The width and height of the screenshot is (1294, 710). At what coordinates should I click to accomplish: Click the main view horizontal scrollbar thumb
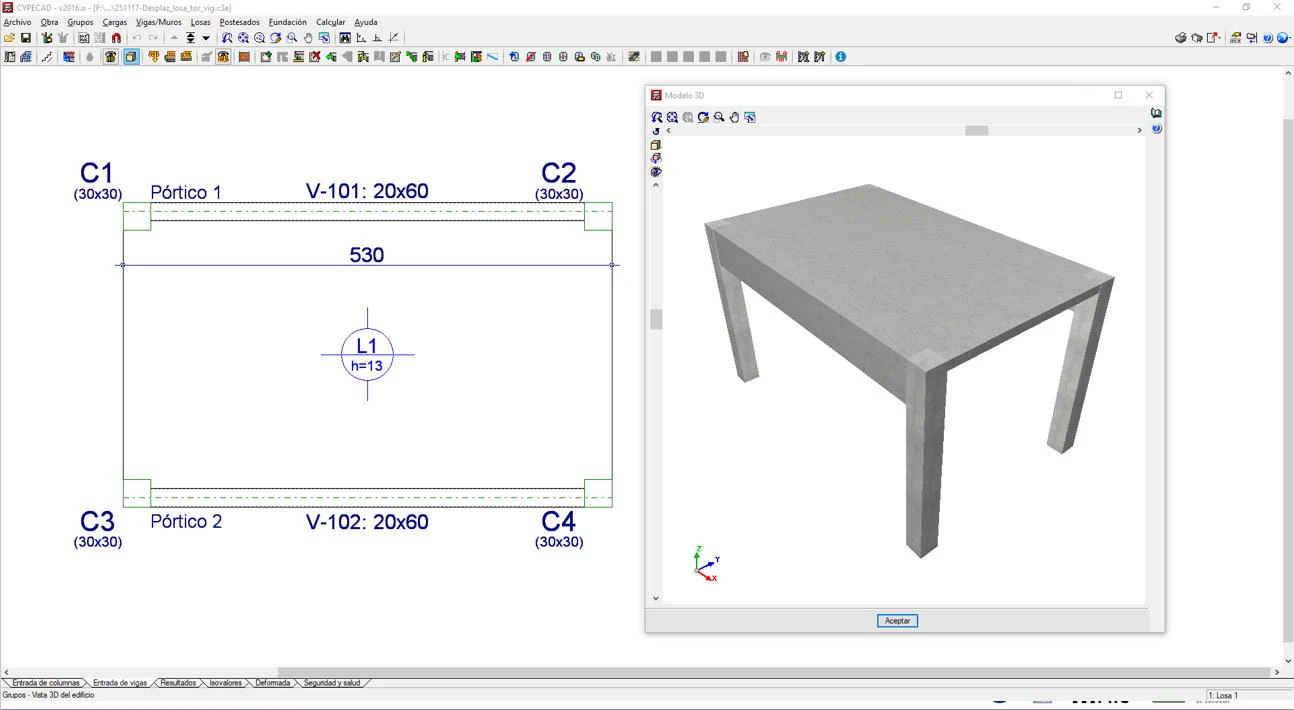[x=773, y=672]
